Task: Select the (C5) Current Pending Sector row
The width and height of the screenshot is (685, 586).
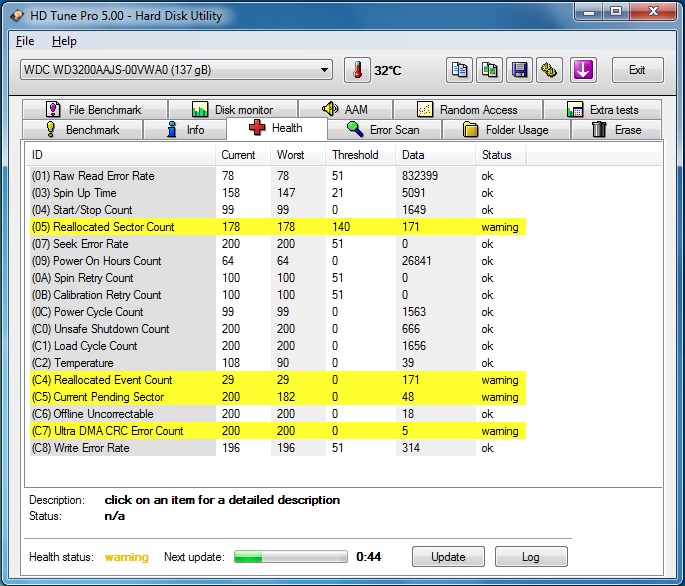Action: point(278,397)
